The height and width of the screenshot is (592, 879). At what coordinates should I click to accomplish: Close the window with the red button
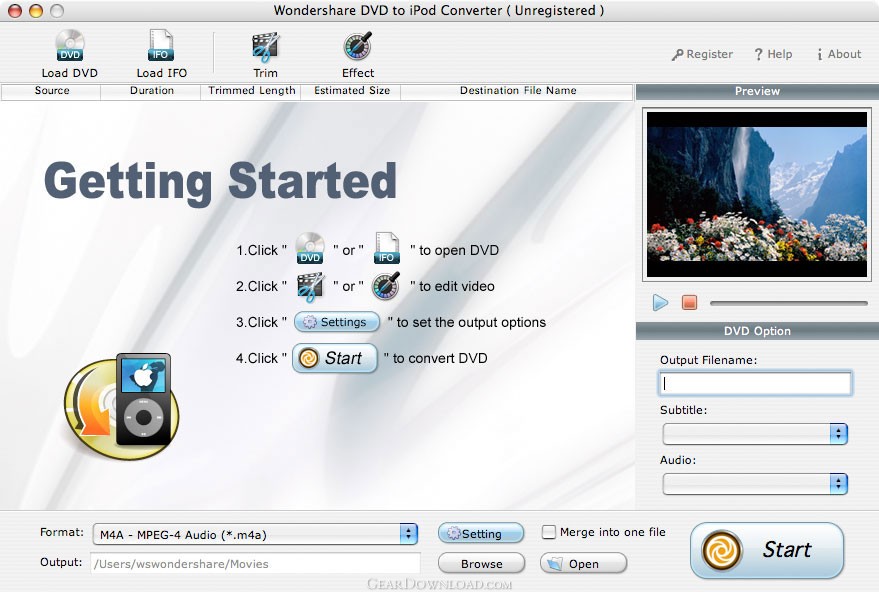pyautogui.click(x=15, y=11)
